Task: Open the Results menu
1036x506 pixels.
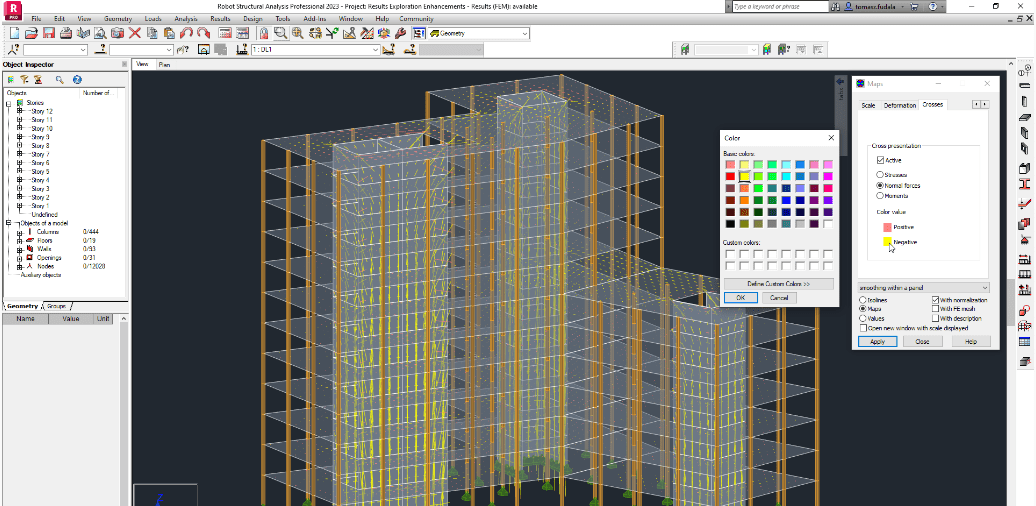Action: (x=220, y=18)
